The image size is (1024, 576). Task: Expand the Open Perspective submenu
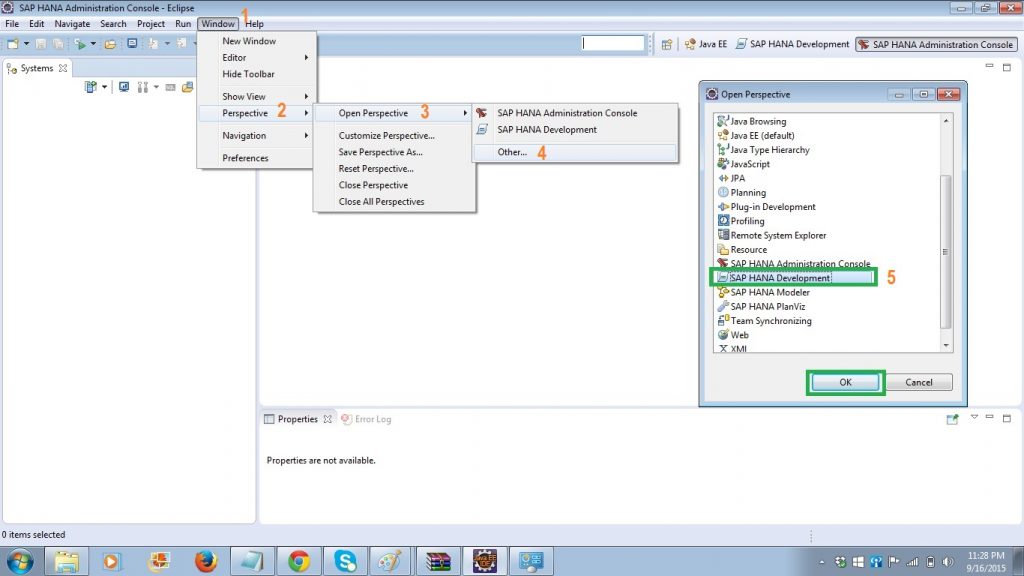click(394, 113)
